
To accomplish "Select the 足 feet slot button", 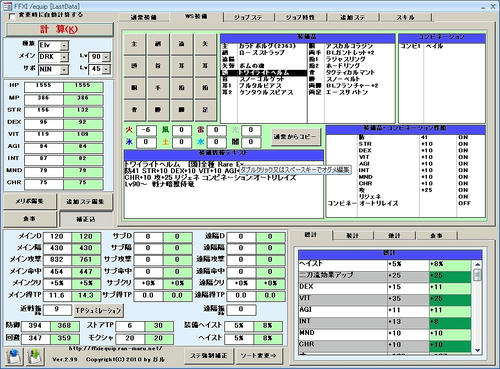I will [x=205, y=110].
